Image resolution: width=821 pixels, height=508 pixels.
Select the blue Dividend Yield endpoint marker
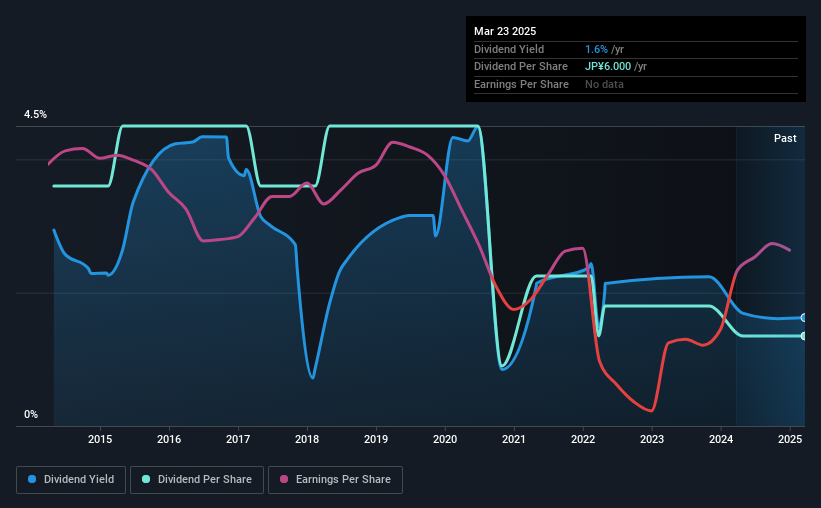(x=803, y=318)
